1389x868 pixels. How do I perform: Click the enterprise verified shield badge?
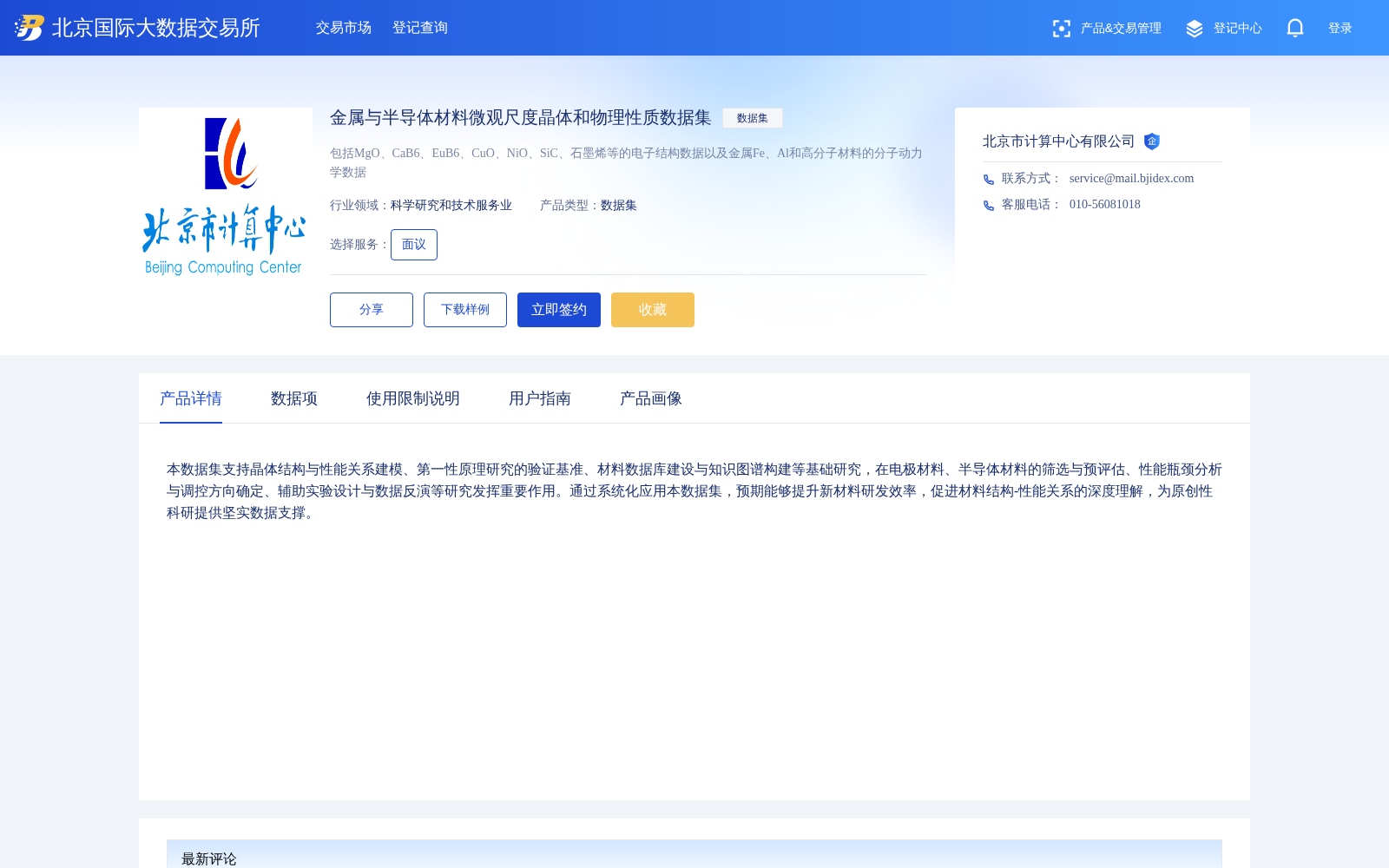coord(1152,141)
